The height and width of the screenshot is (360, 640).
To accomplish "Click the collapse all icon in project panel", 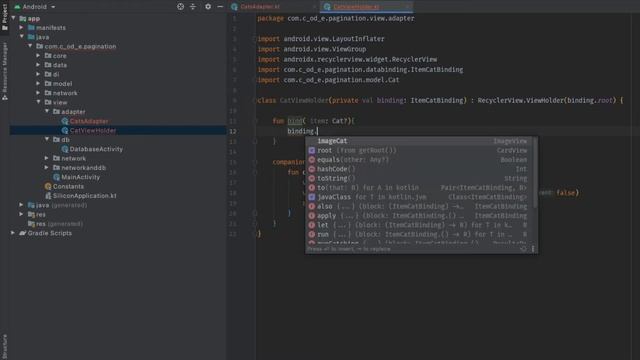I will tap(193, 7).
